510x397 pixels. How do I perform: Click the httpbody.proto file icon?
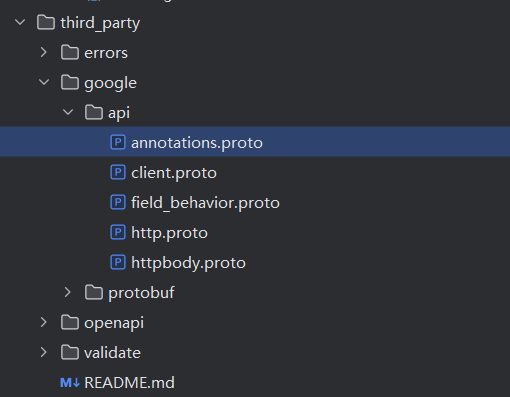(118, 262)
